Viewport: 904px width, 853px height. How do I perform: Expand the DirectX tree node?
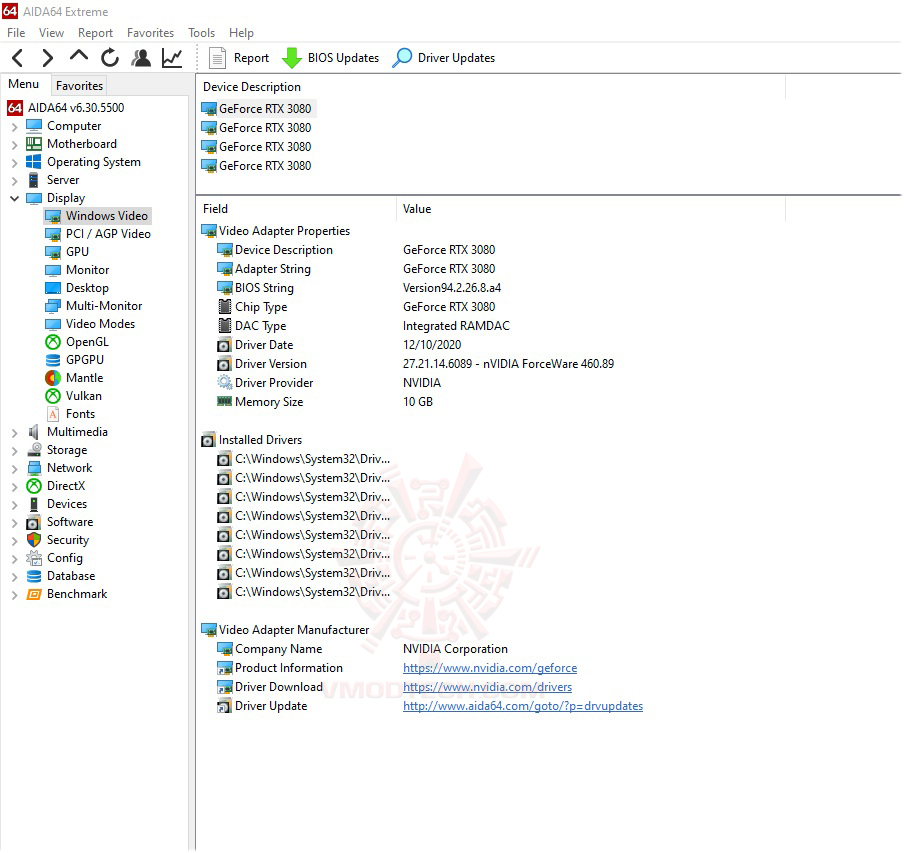pyautogui.click(x=14, y=486)
